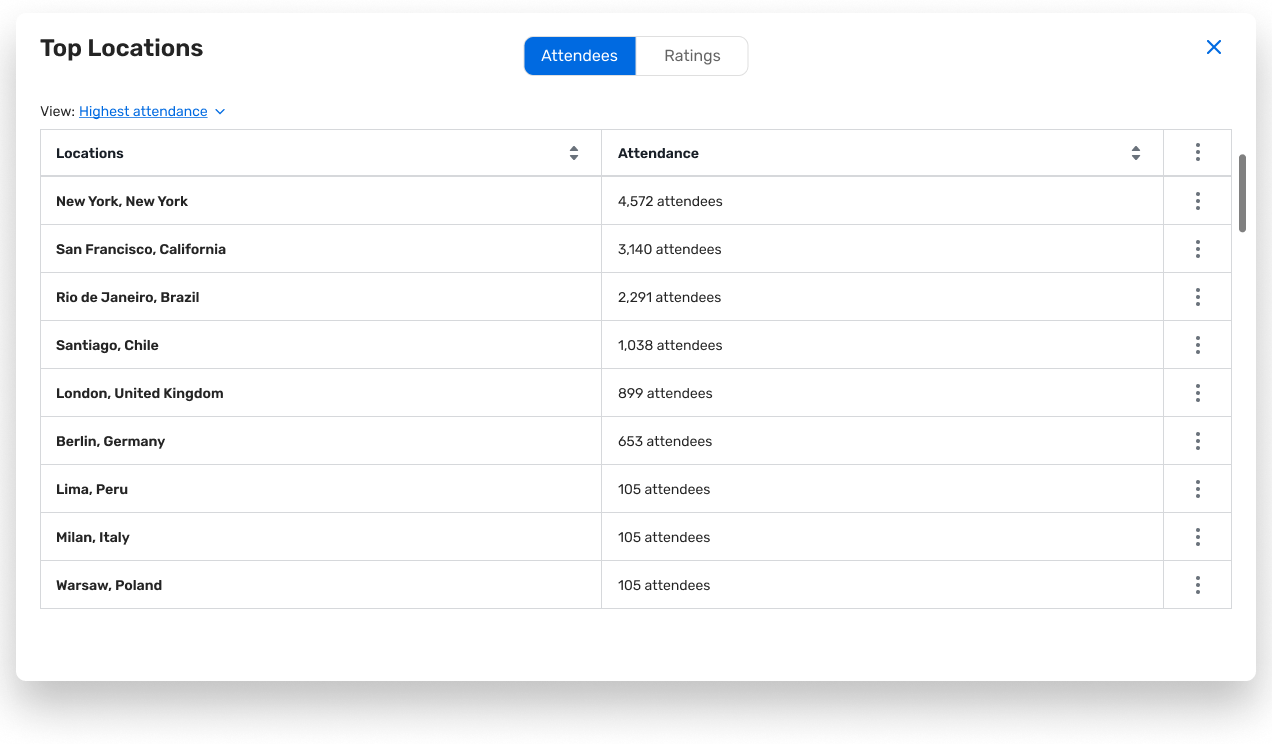
Task: Open row actions for Warsaw, Poland
Action: (1197, 585)
